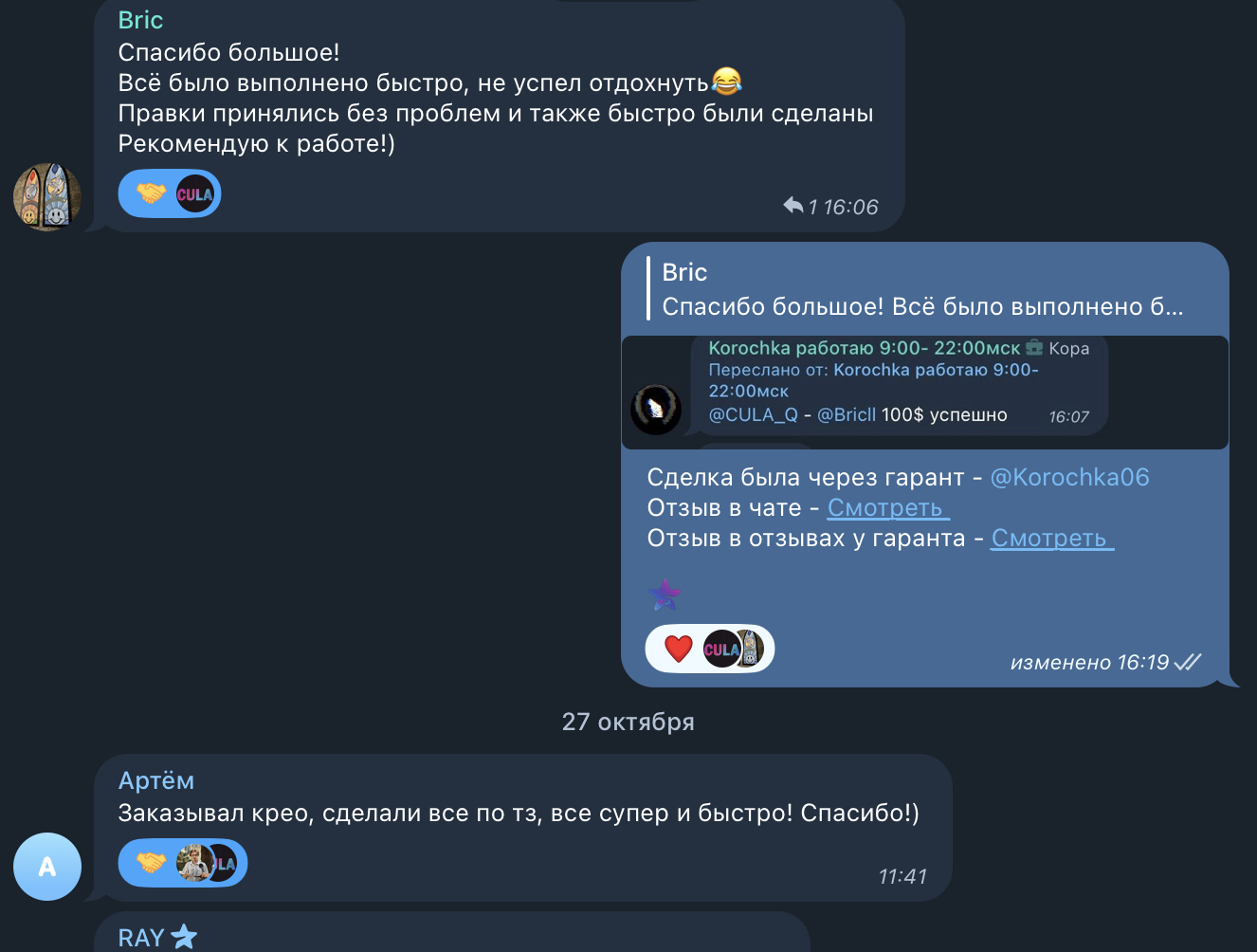Click the reply arrow icon next to 16:06
Viewport: 1257px width, 952px height.
[x=793, y=205]
